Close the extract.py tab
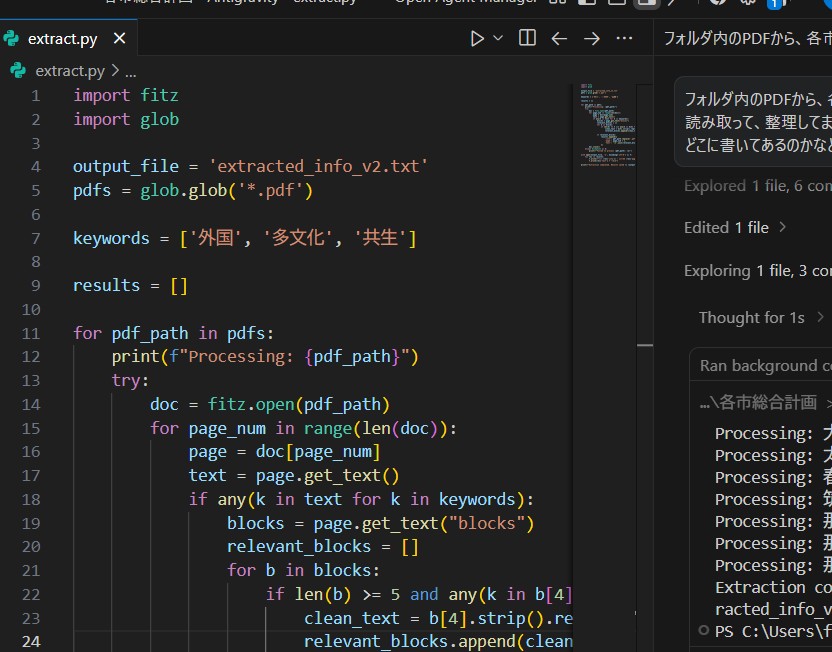832x652 pixels. point(120,39)
